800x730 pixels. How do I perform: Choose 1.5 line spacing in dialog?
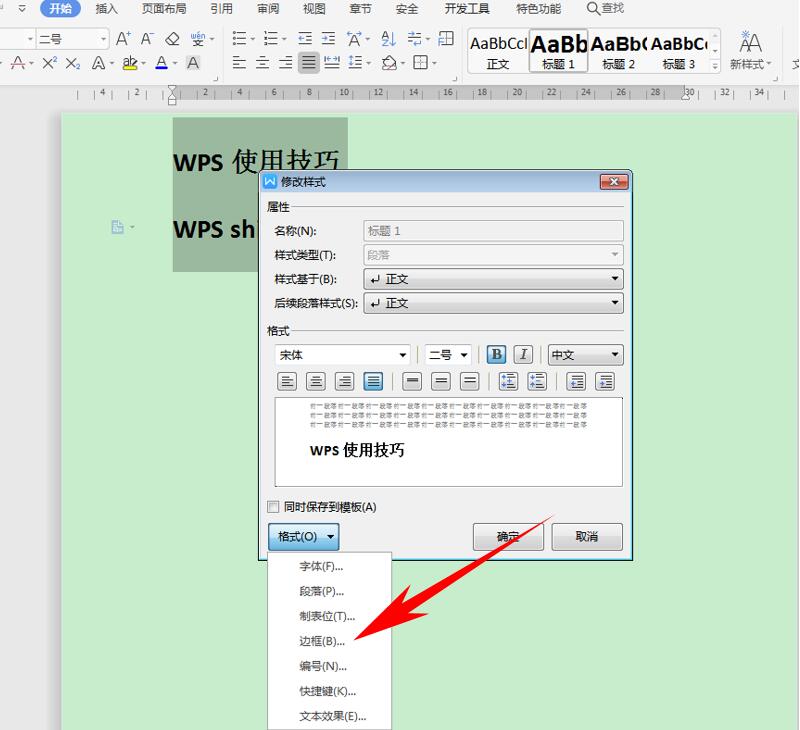pos(441,382)
